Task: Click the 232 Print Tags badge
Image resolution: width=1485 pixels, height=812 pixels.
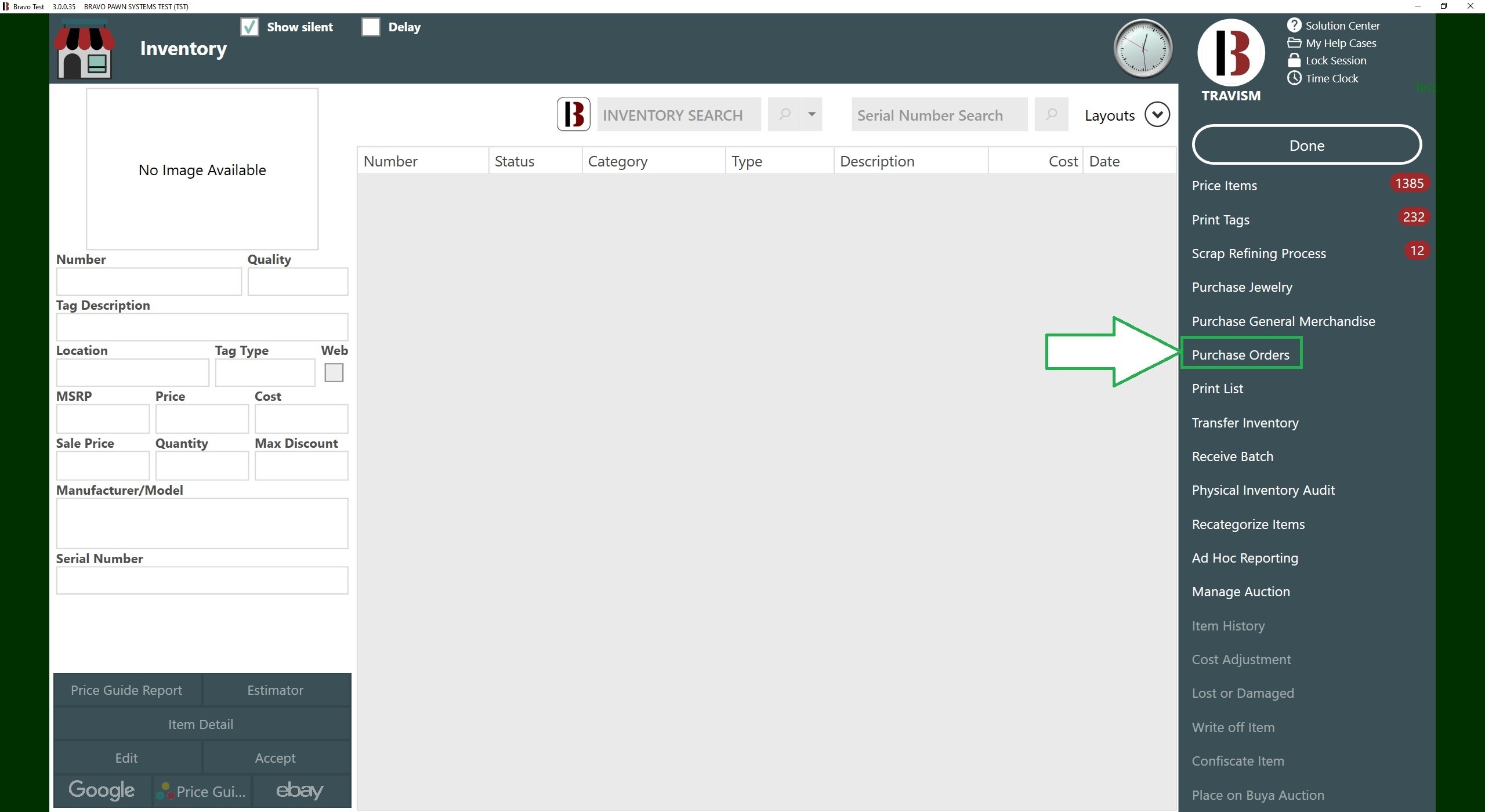Action: click(x=1414, y=217)
